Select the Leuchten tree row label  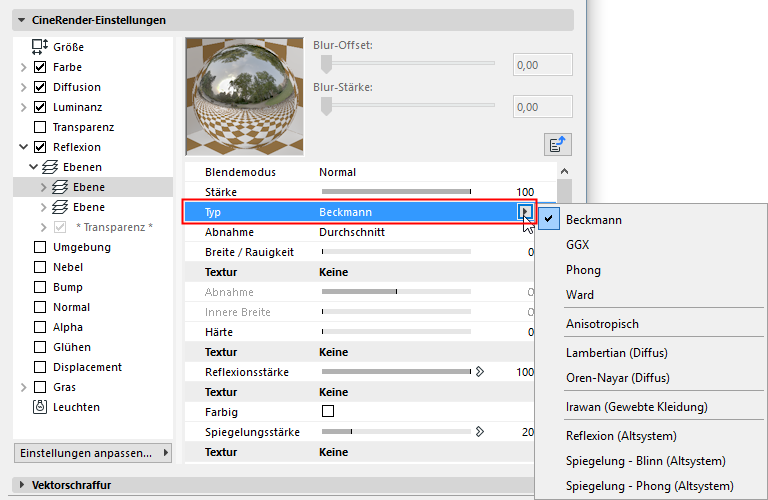click(x=76, y=407)
